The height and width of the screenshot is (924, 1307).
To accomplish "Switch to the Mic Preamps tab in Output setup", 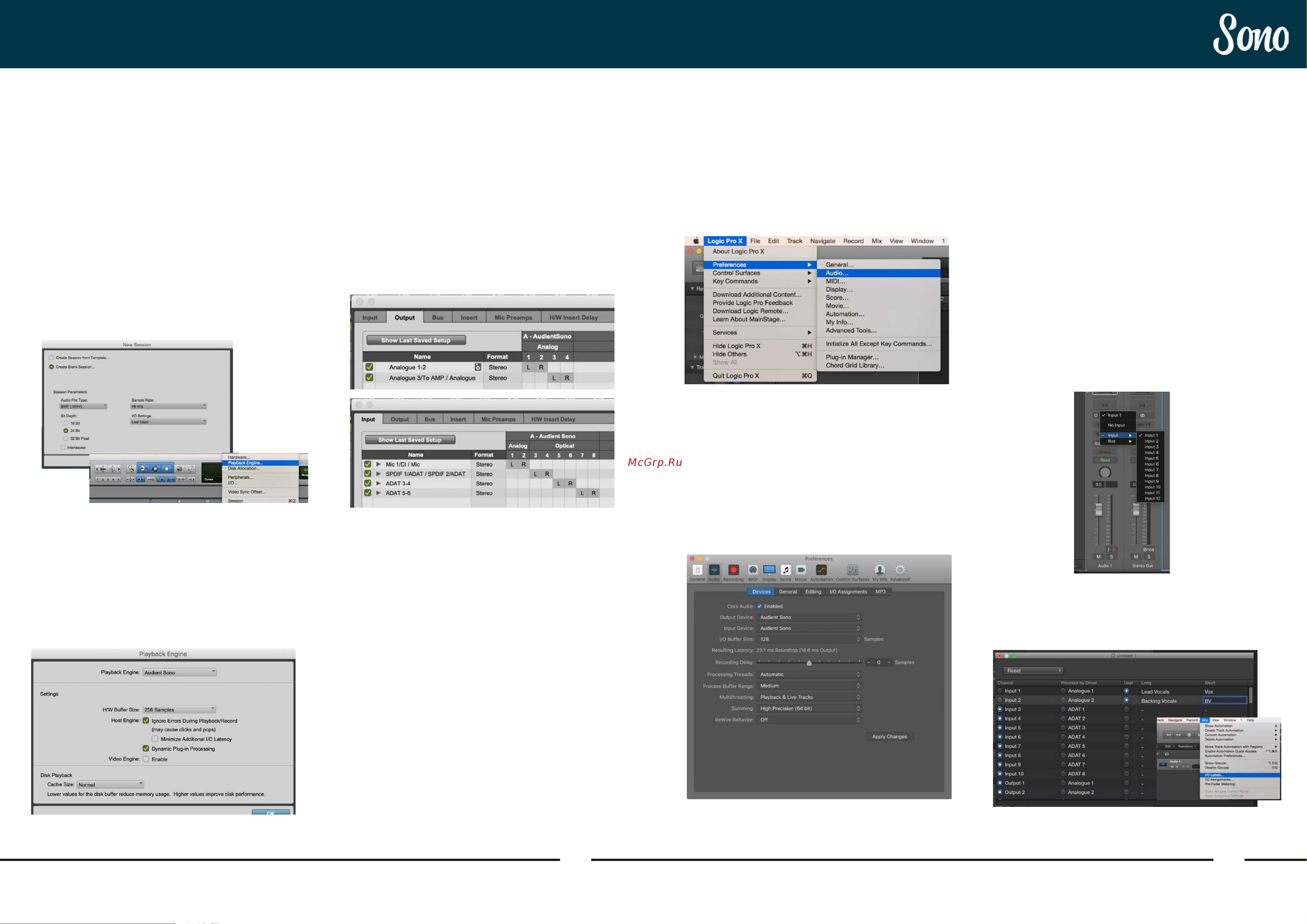I will tap(513, 318).
